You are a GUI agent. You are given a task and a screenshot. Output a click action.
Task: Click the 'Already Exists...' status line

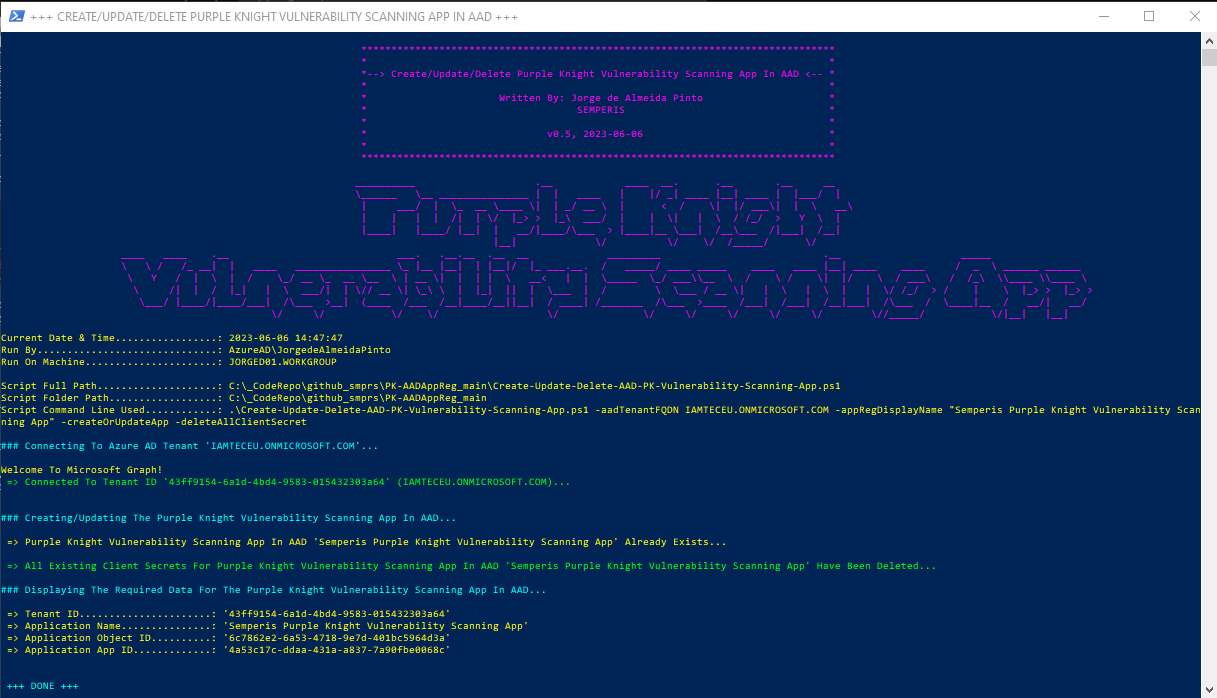367,542
